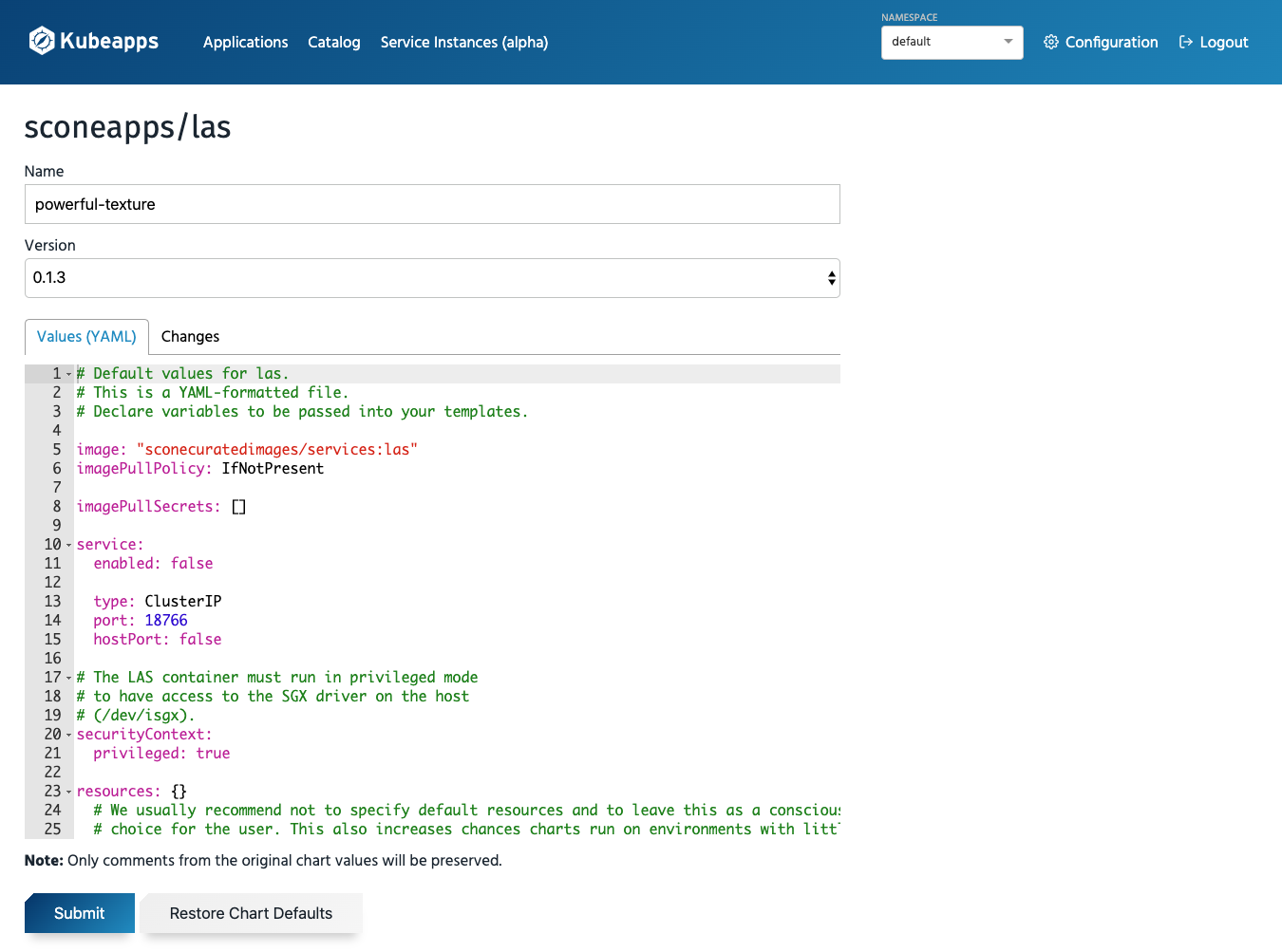Screen dimensions: 1282x952
Task: Collapse the securityContext block at line 20
Action: (68, 734)
